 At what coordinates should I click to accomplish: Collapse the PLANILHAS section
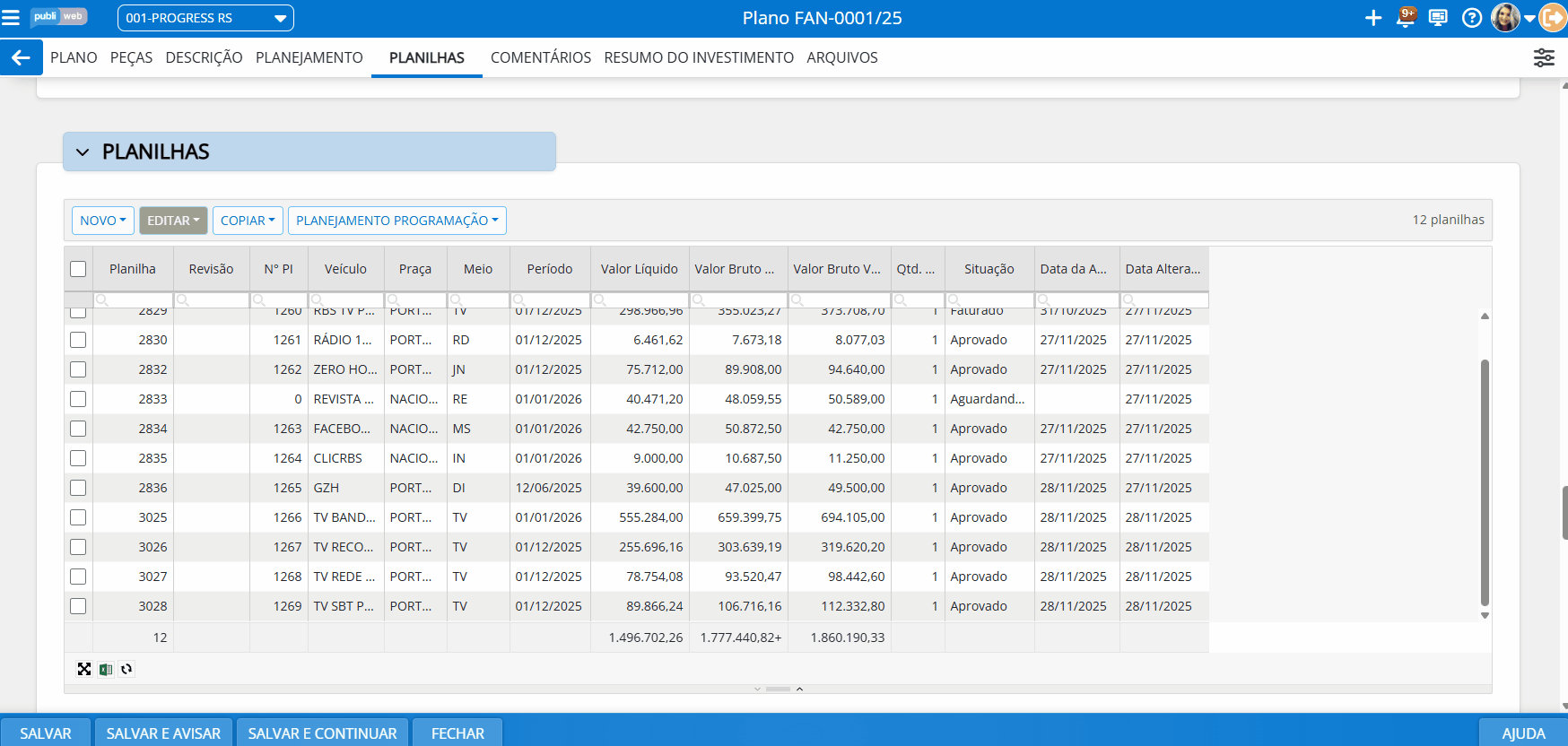point(83,152)
